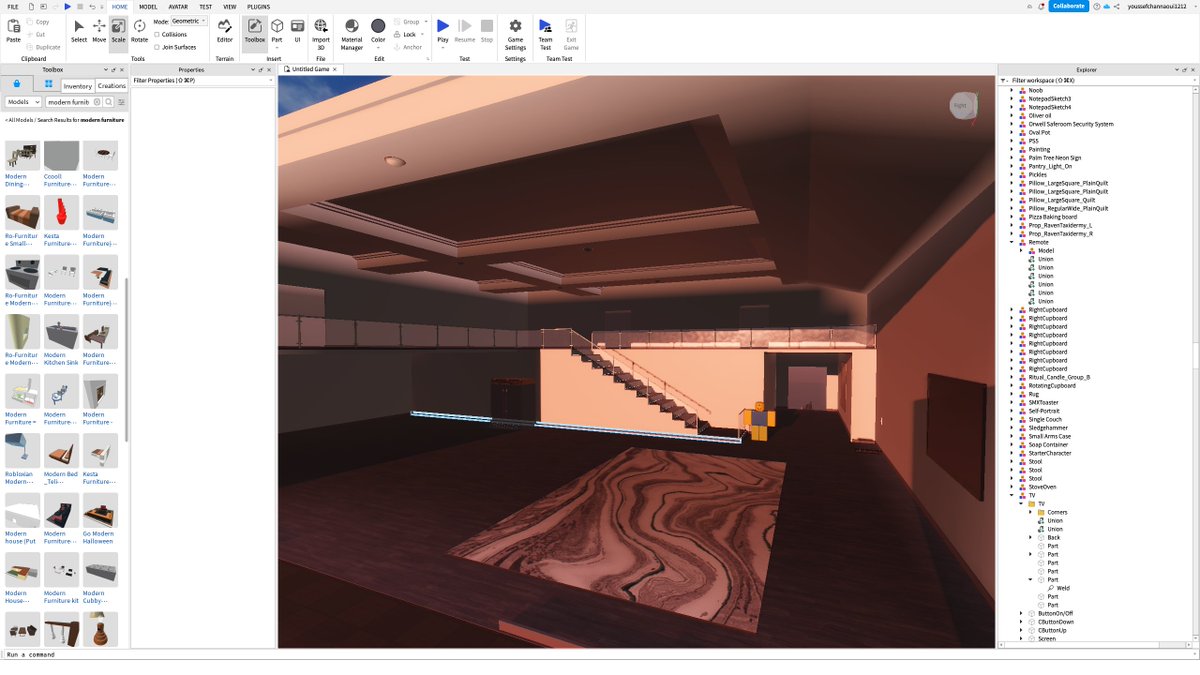1200x675 pixels.
Task: Switch to the PLUGINS ribbon tab
Action: (x=259, y=6)
